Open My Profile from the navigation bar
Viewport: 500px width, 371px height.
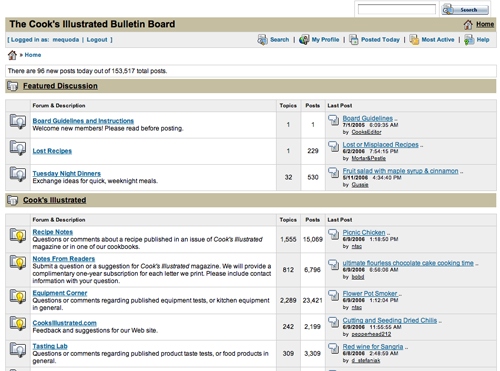pyautogui.click(x=325, y=40)
